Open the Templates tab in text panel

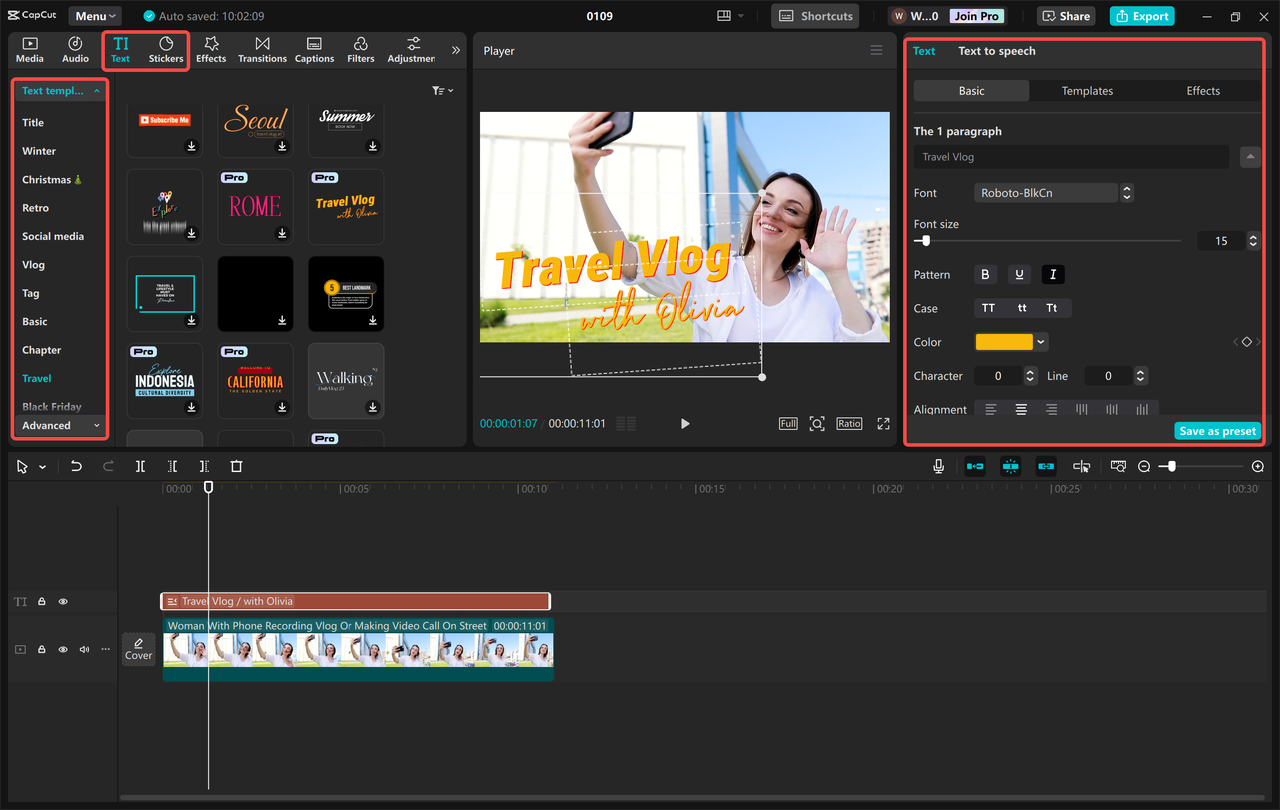point(1087,90)
